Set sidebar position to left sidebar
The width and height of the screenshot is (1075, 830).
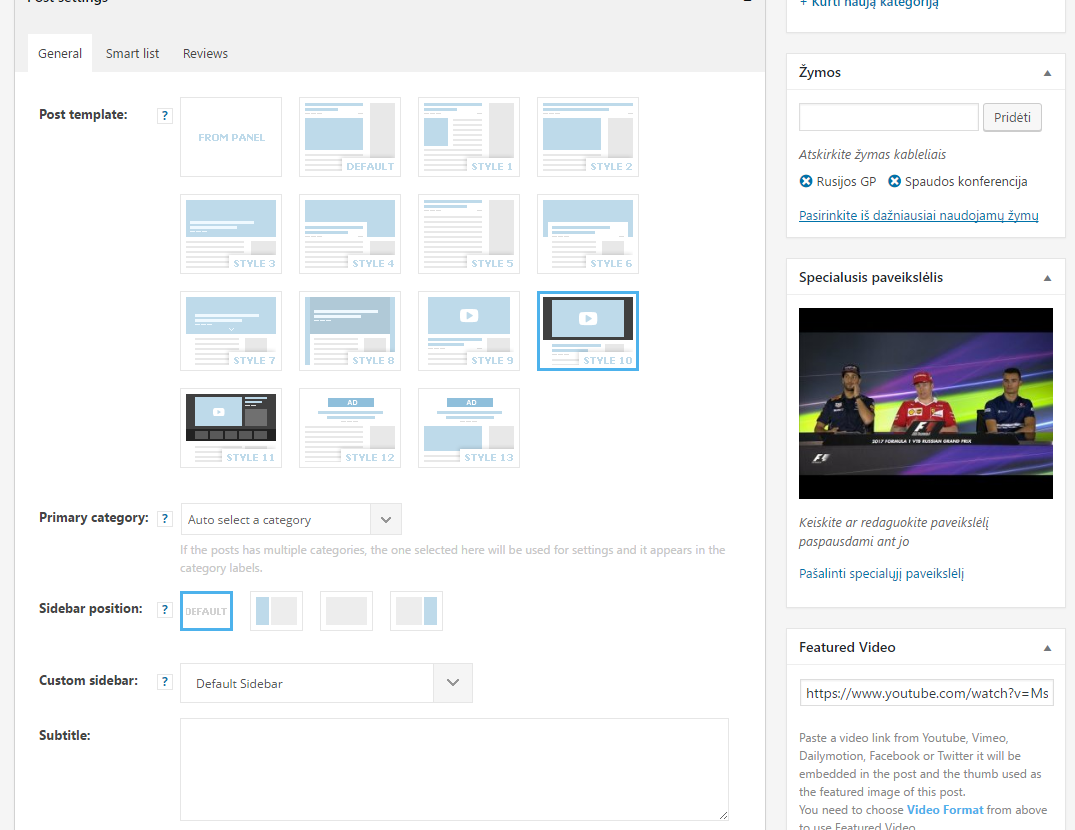(x=276, y=611)
